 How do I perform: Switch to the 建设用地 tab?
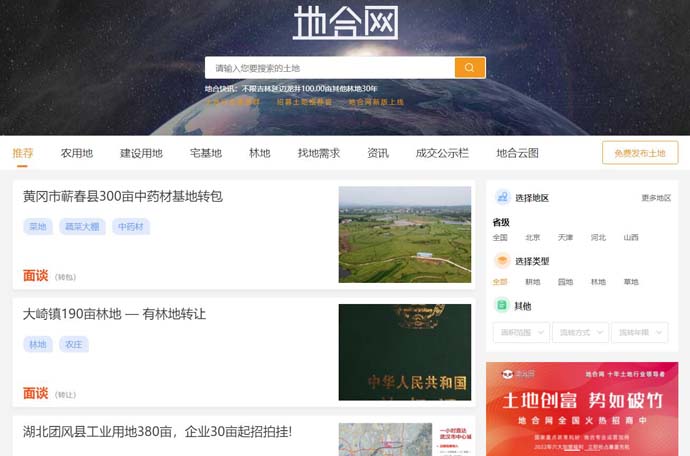coord(141,153)
